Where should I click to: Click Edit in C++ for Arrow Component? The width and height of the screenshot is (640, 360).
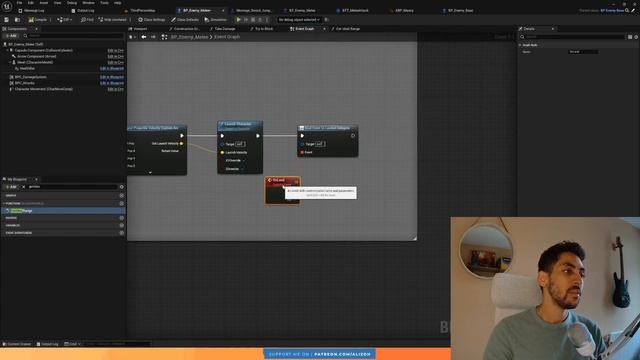point(116,56)
